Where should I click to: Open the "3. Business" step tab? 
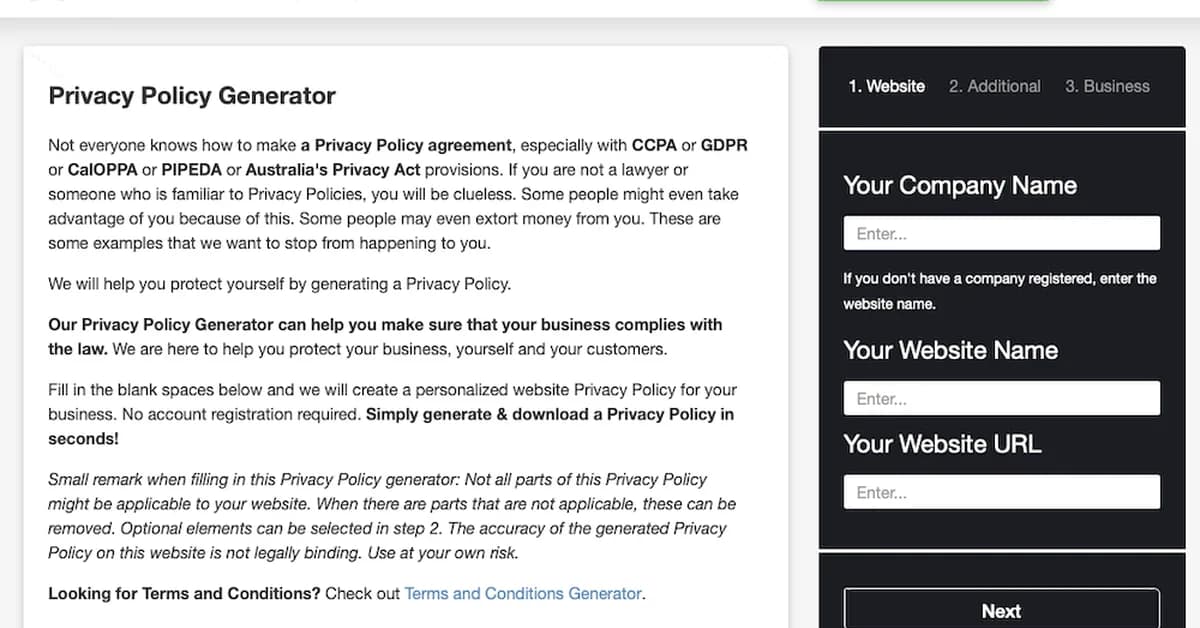(1107, 86)
